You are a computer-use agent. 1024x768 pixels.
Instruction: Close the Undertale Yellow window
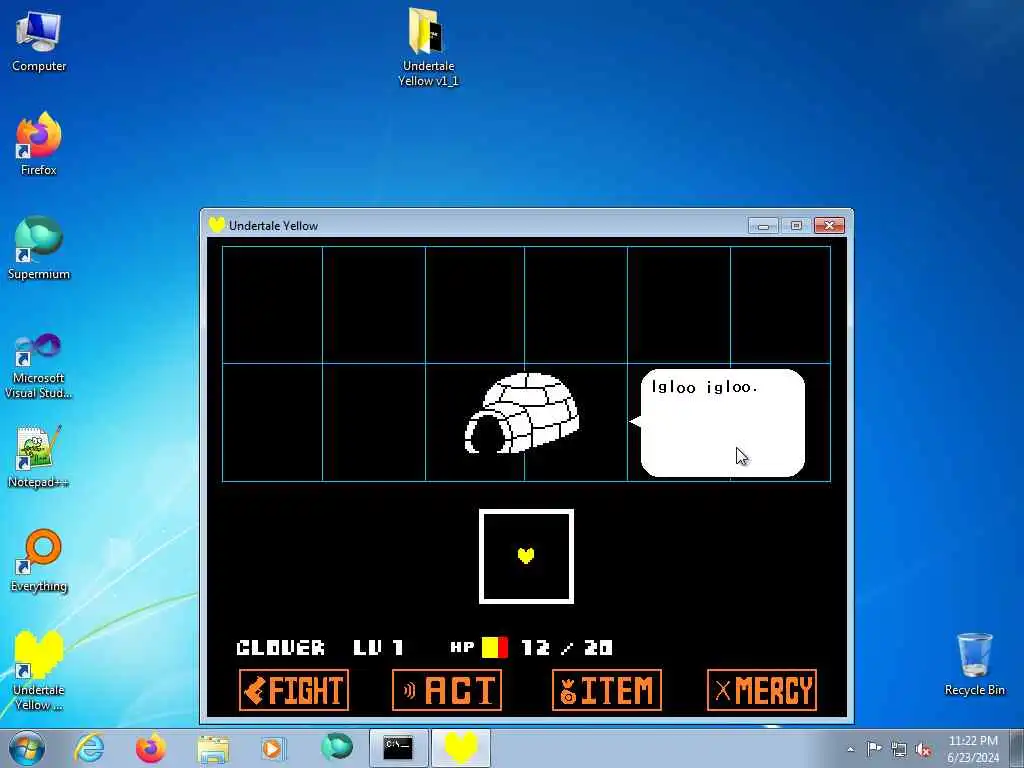tap(829, 226)
